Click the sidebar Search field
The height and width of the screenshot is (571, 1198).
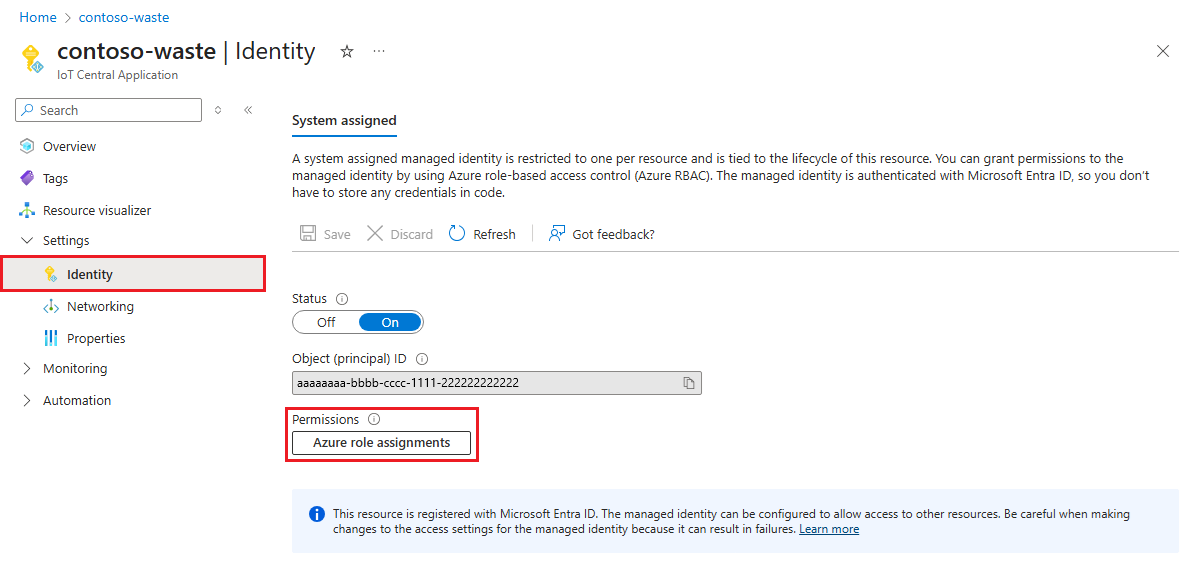108,110
